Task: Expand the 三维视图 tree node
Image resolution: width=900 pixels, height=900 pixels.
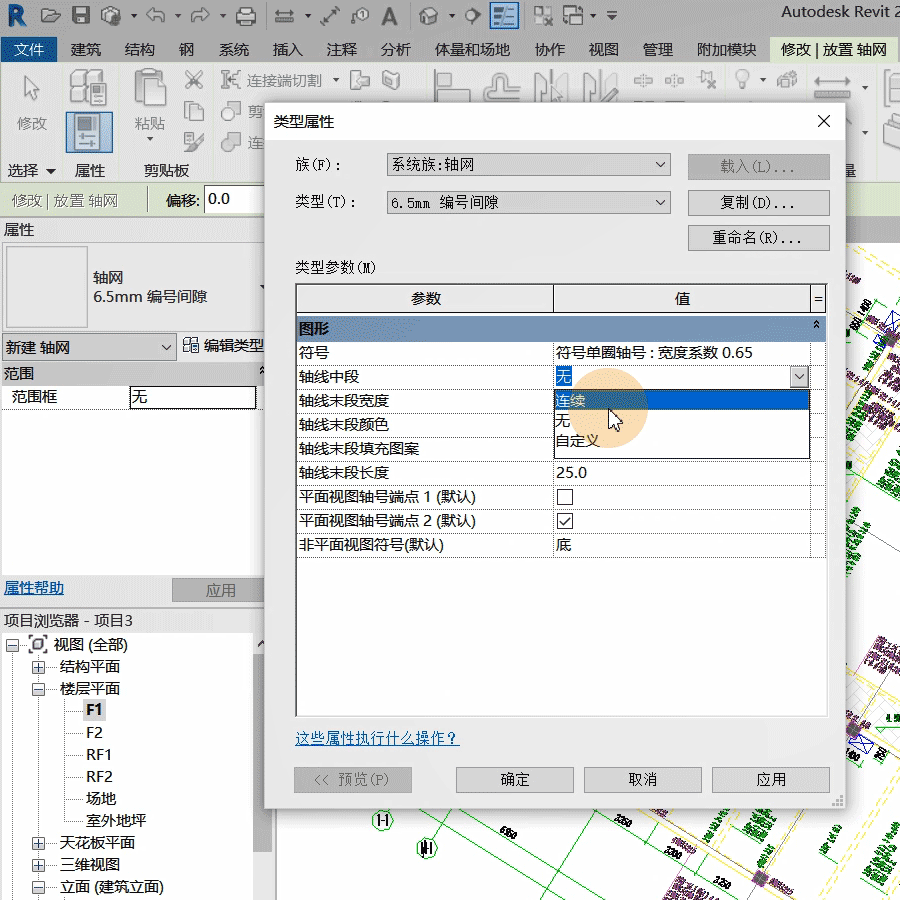Action: (37, 864)
